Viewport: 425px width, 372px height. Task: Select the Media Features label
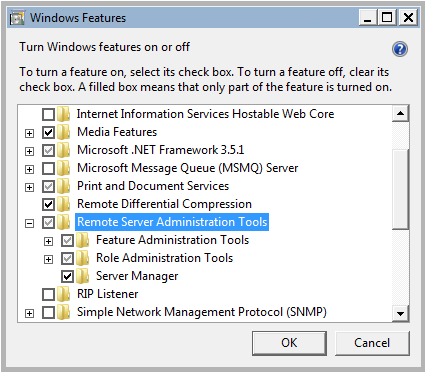[x=117, y=132]
